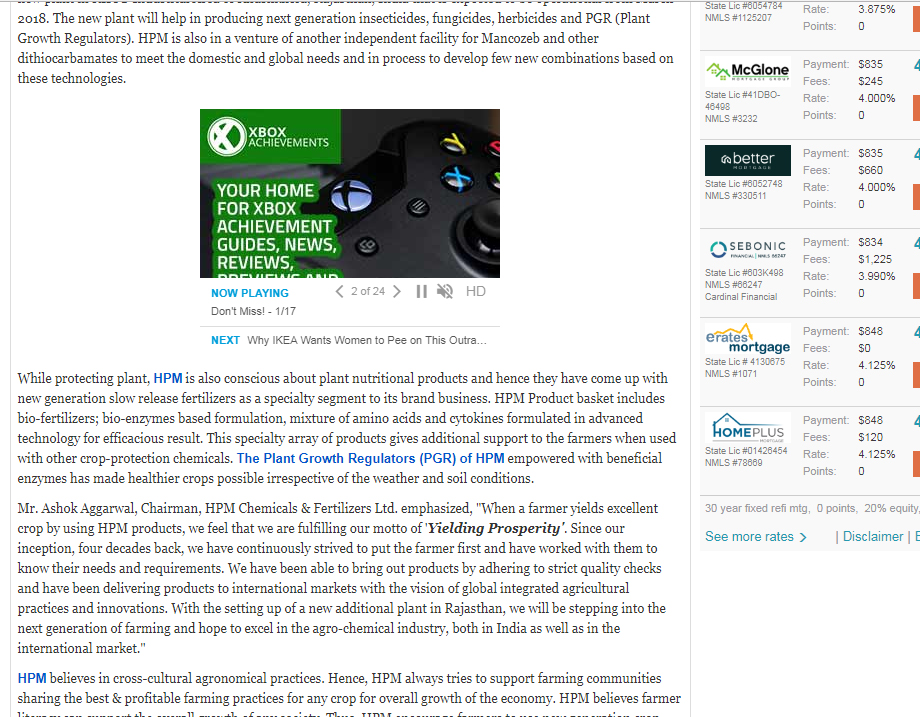Unmute the video with the speaker icon

pos(445,292)
